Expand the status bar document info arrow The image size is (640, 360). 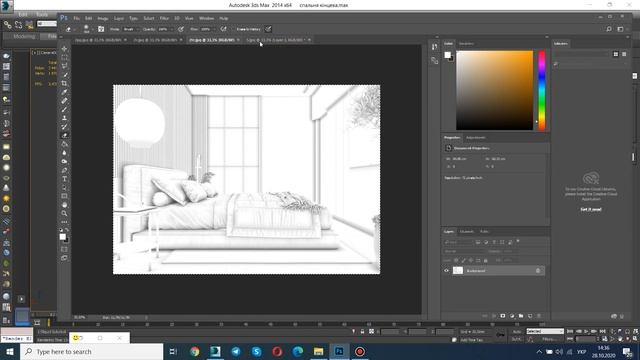146,317
